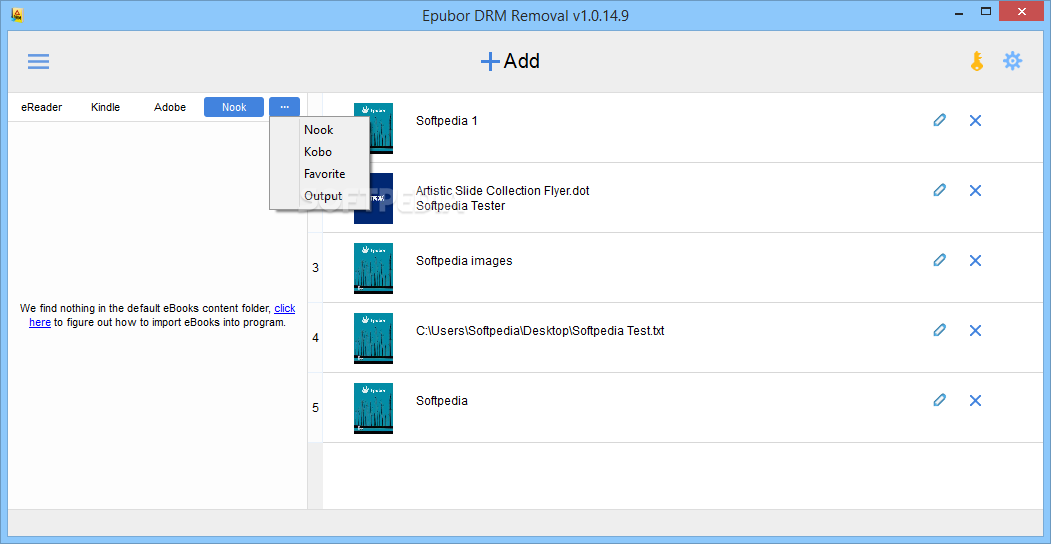Remove the Softpedia Test.txt entry
Screen dimensions: 1051x544
(x=975, y=330)
